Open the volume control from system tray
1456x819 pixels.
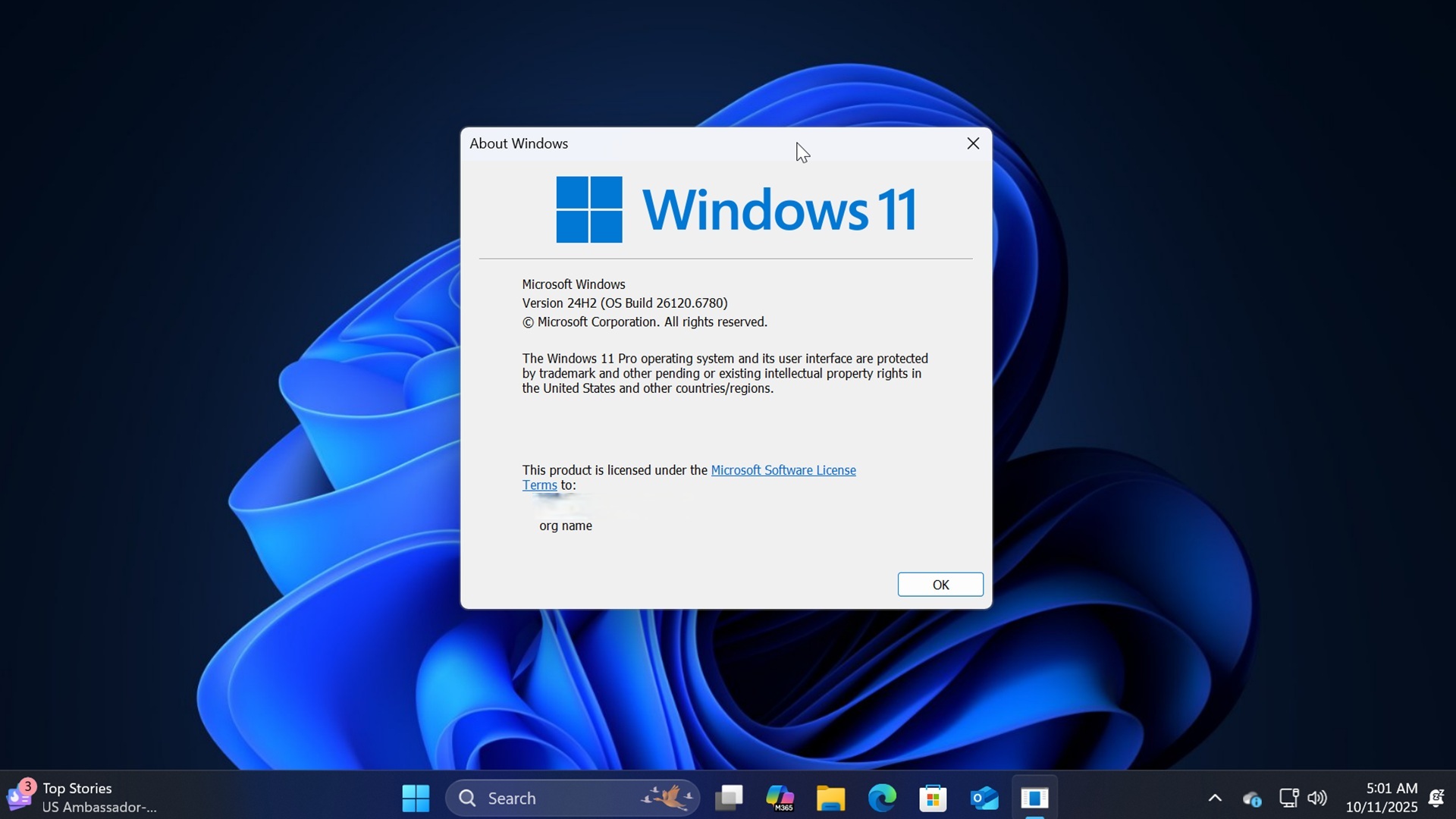pyautogui.click(x=1317, y=798)
